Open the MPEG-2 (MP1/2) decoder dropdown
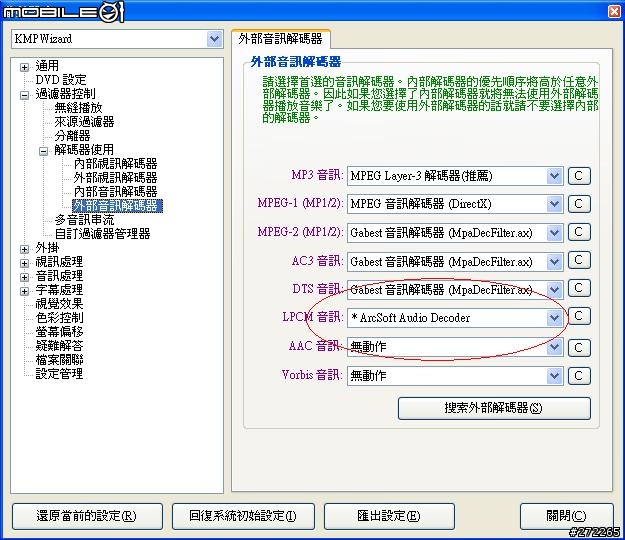Image resolution: width=625 pixels, height=540 pixels. click(x=554, y=233)
